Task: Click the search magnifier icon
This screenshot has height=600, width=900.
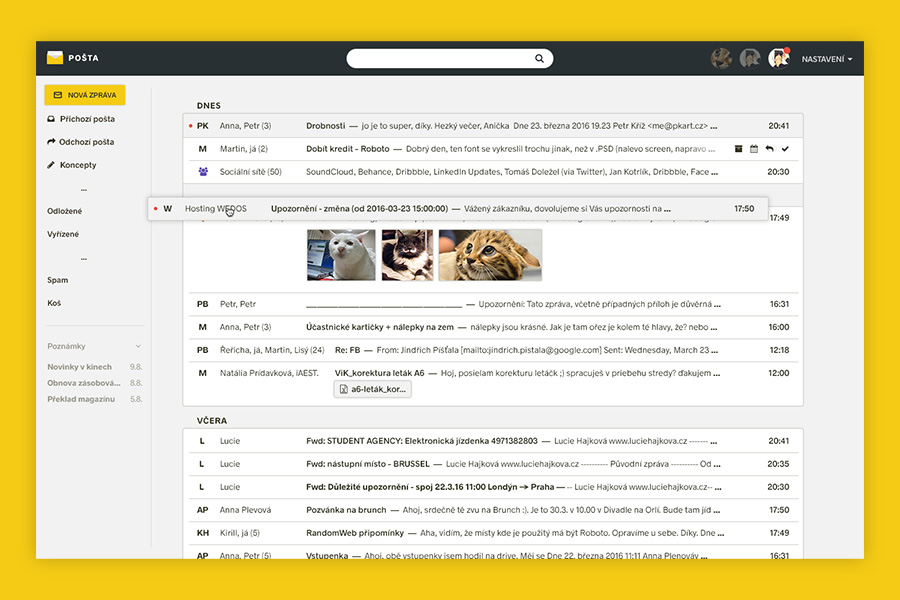Action: (x=539, y=59)
